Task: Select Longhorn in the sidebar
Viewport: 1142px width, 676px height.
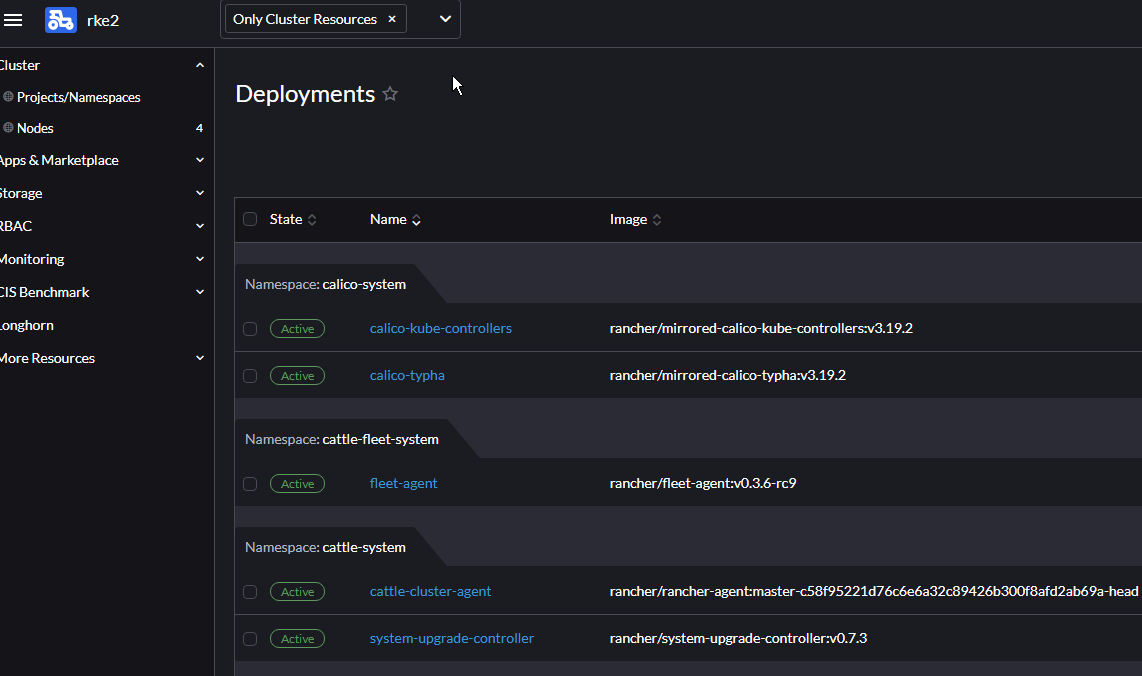Action: click(x=27, y=324)
